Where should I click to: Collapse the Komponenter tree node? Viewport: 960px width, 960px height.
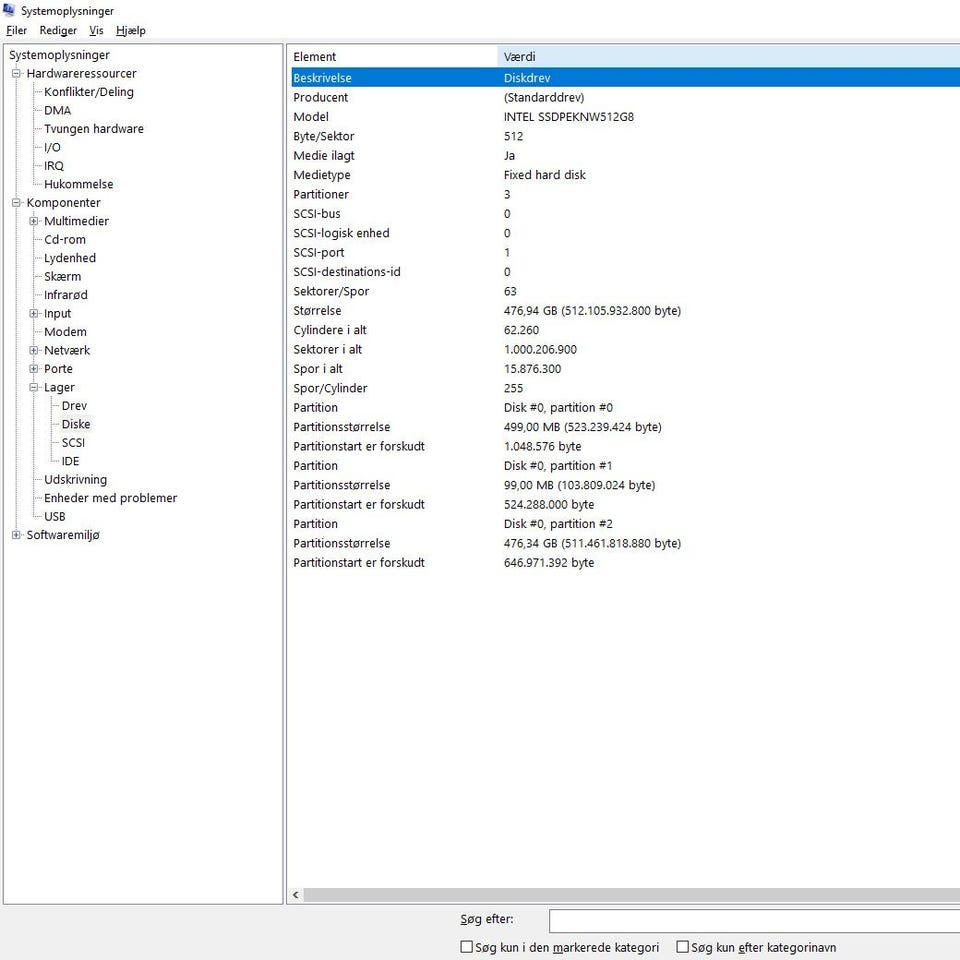pos(16,203)
